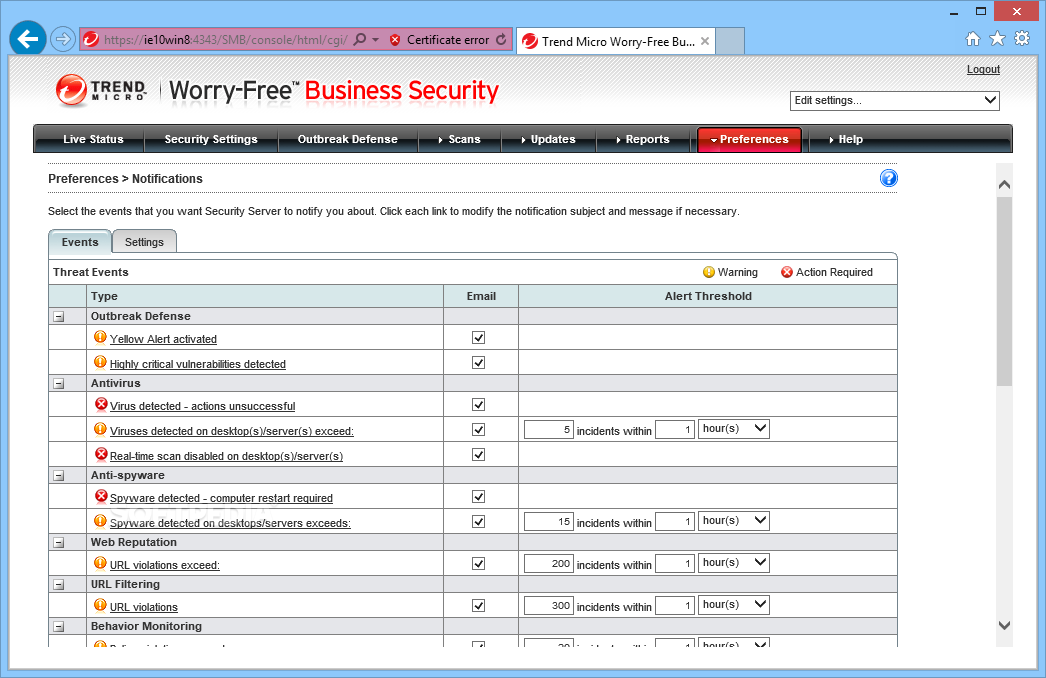Collapse the Behavior Monitoring group
The height and width of the screenshot is (678, 1046).
[59, 627]
